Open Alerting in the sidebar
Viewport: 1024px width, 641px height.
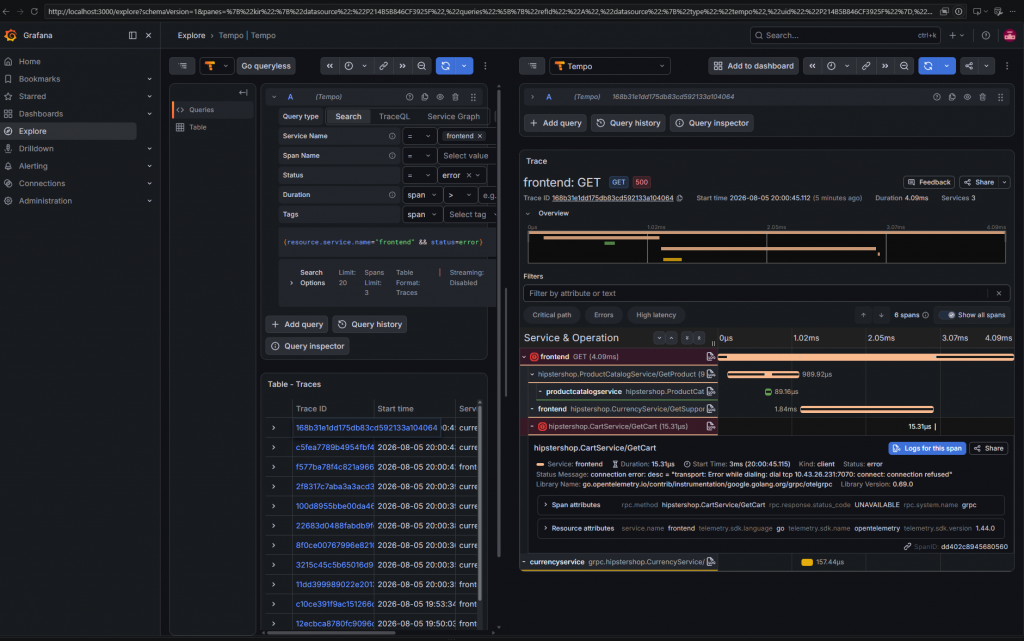33,166
